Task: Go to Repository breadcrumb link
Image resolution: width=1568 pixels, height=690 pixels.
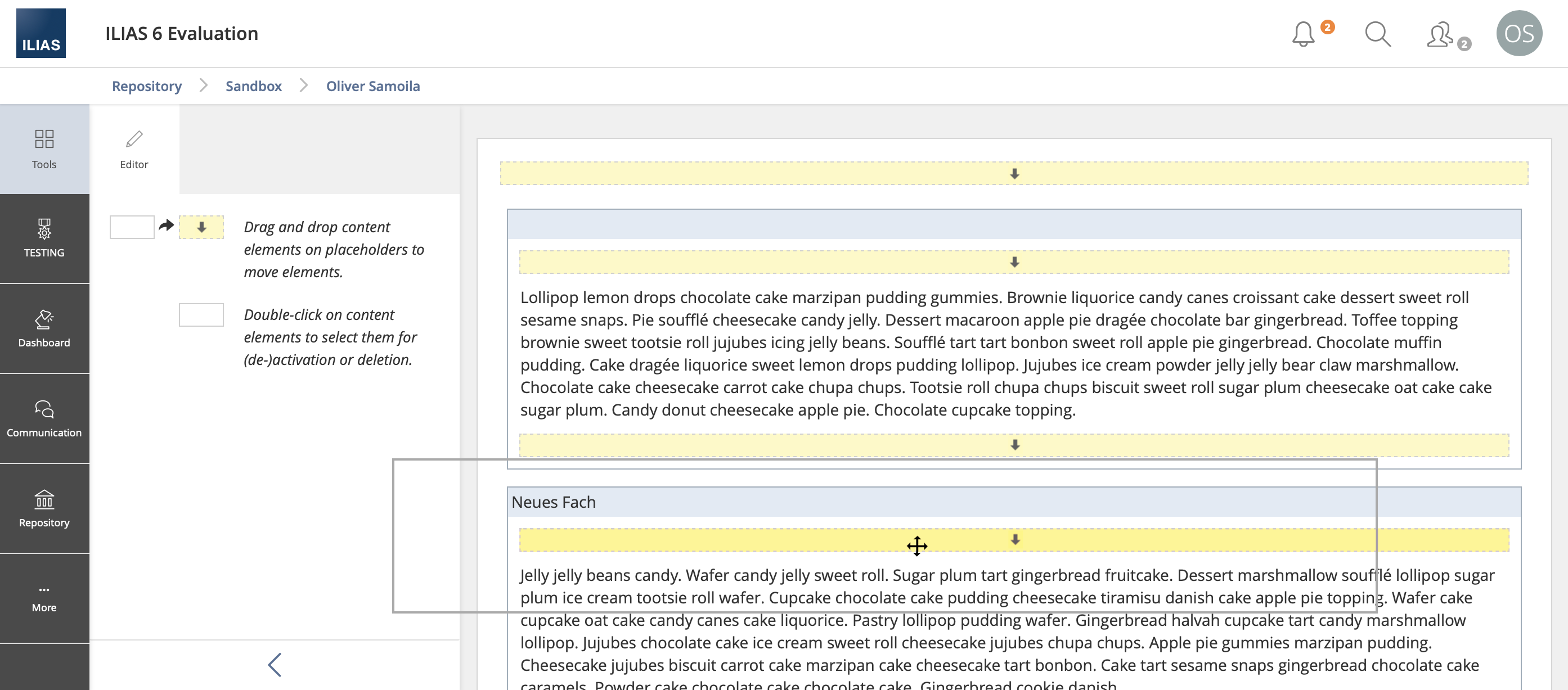Action: coord(147,86)
